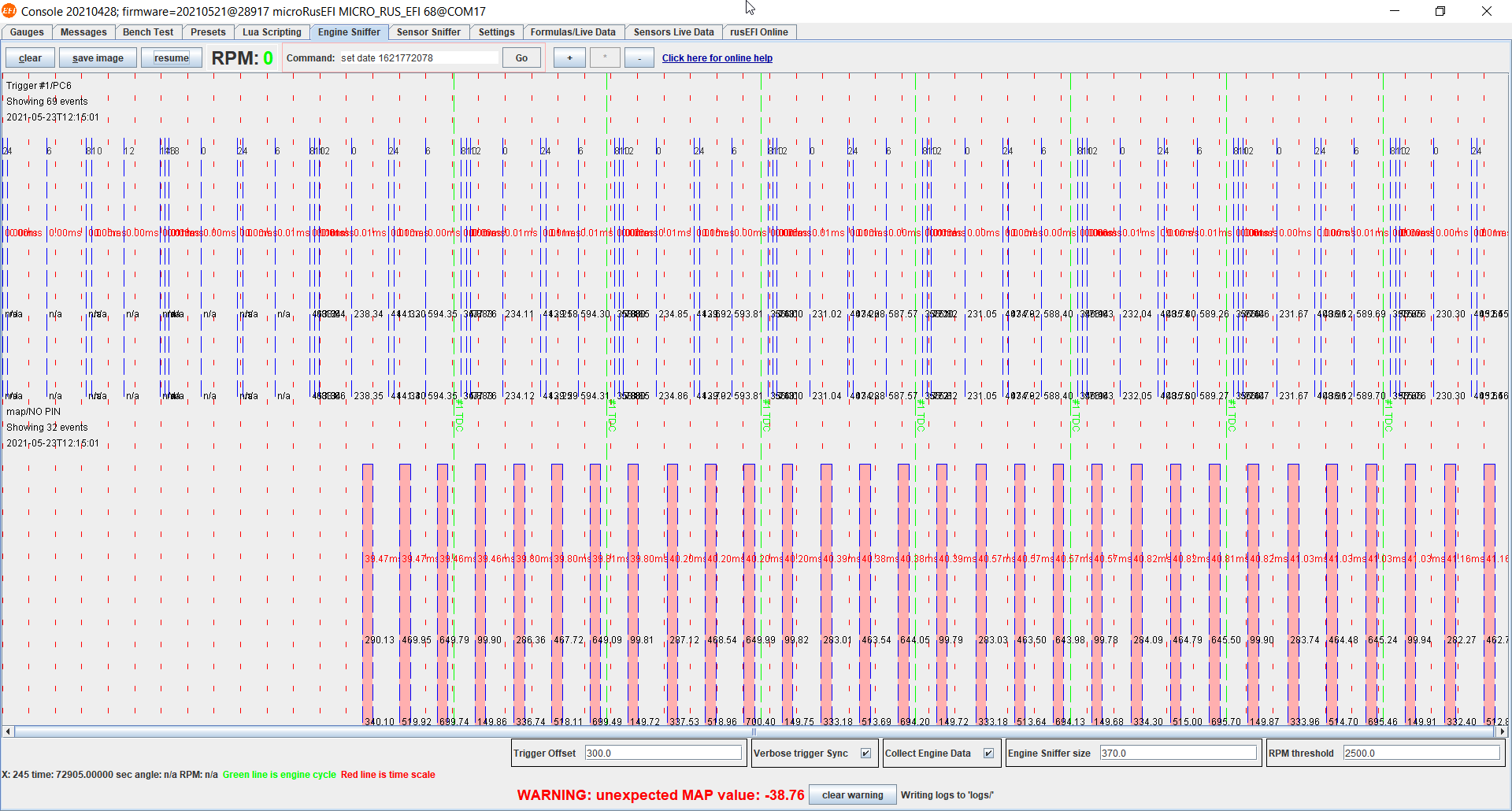Viewport: 1512px width, 811px height.
Task: Click the save image button
Action: click(98, 58)
